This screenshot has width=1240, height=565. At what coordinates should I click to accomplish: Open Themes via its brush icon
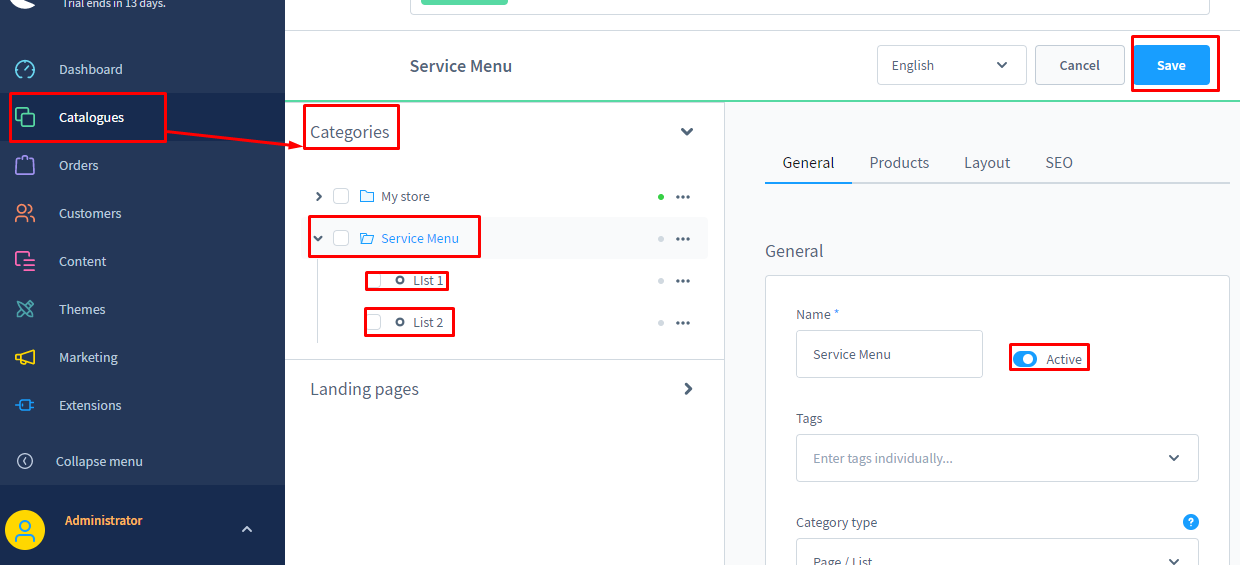tap(25, 309)
